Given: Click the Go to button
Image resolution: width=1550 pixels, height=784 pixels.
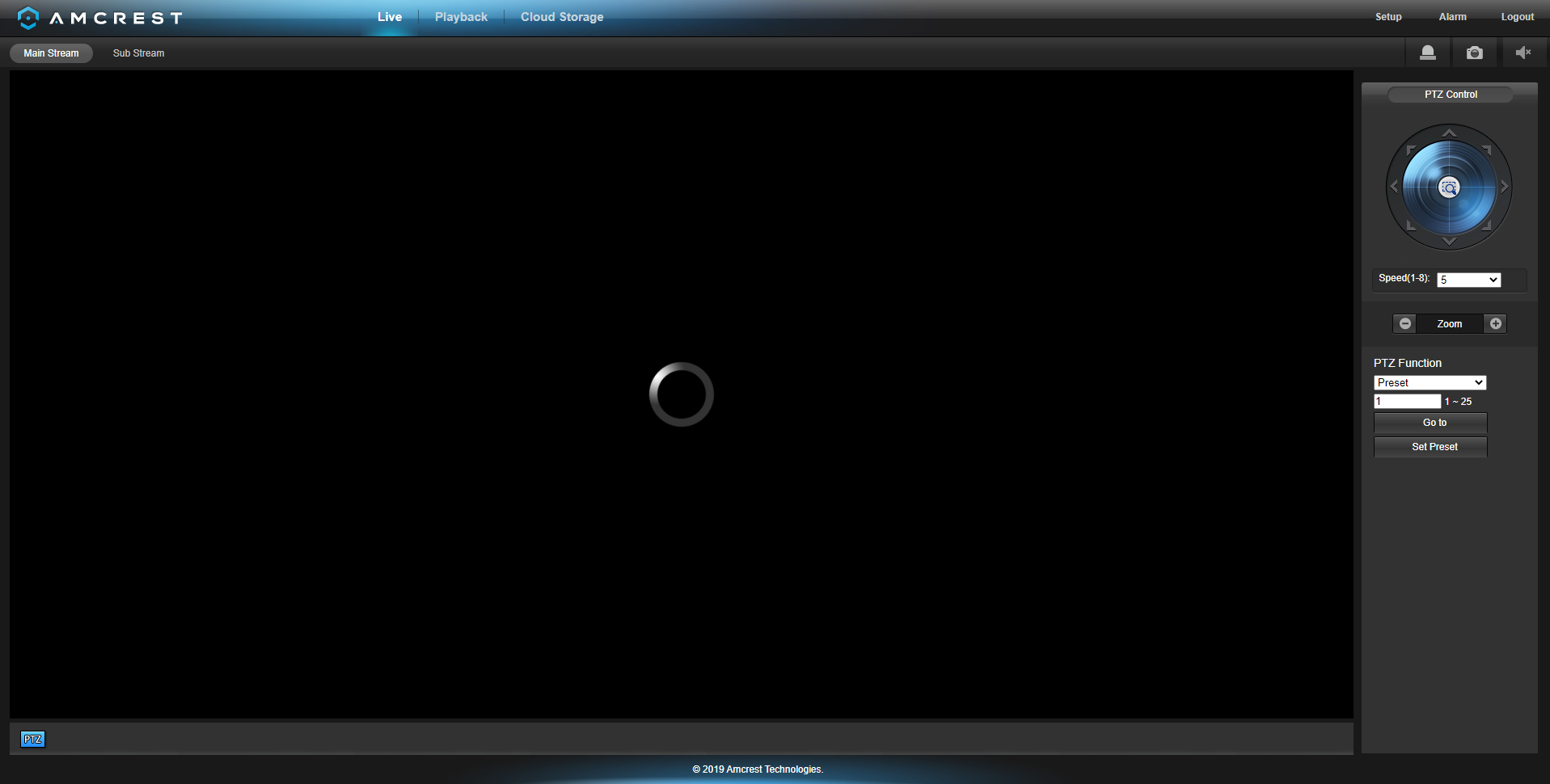Looking at the screenshot, I should click(1430, 423).
